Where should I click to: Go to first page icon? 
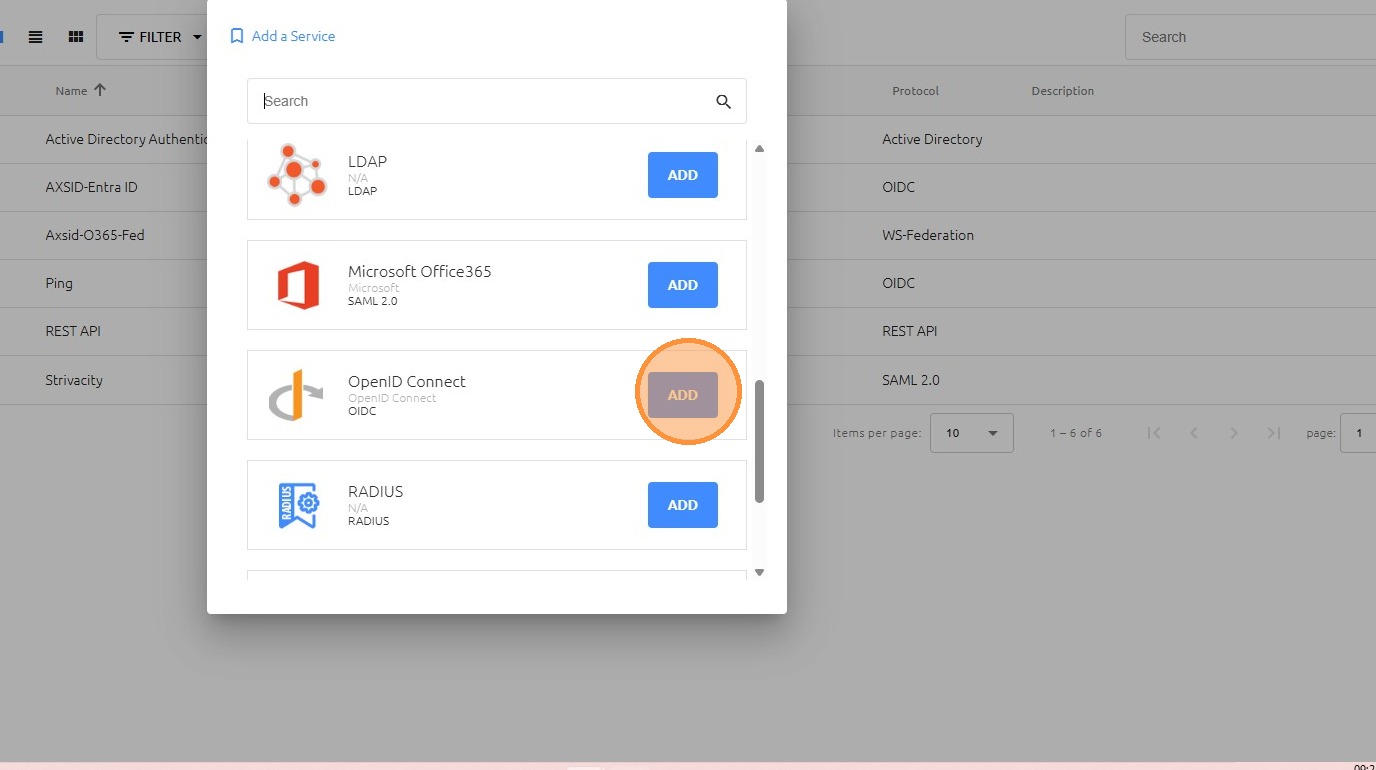pyautogui.click(x=1154, y=433)
